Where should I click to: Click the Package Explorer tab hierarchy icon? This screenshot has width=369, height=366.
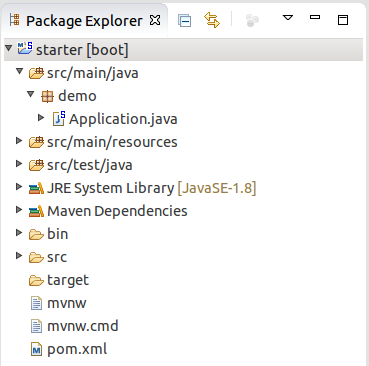[x=15, y=20]
